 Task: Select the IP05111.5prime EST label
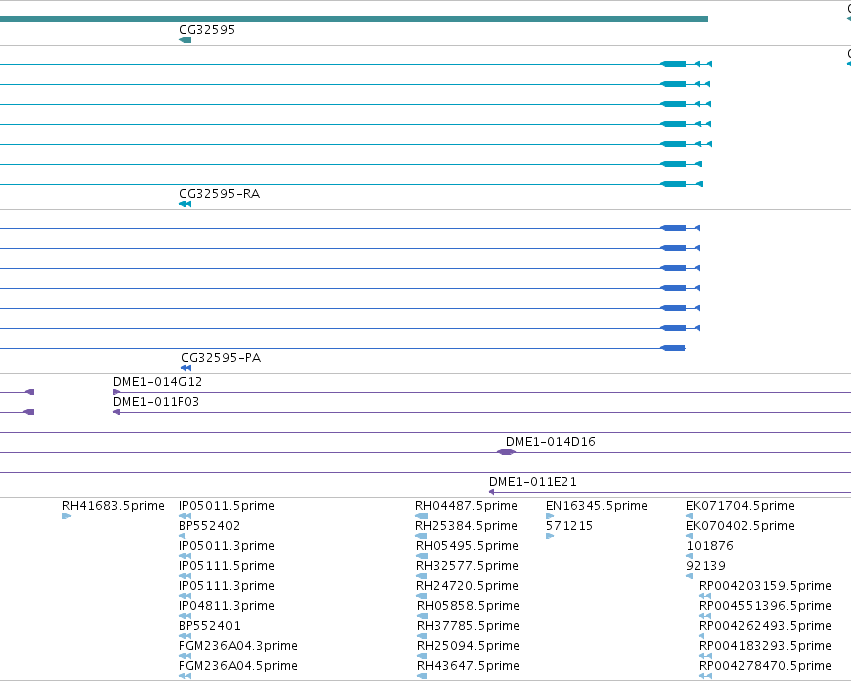click(226, 566)
